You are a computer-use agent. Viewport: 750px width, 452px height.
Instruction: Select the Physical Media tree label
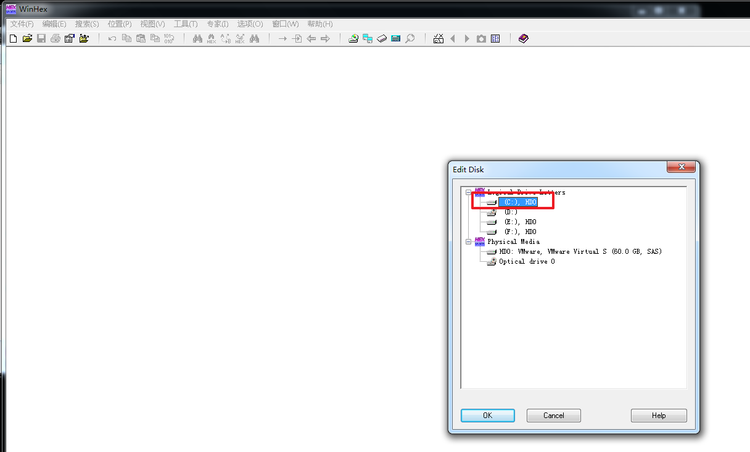pyautogui.click(x=513, y=242)
